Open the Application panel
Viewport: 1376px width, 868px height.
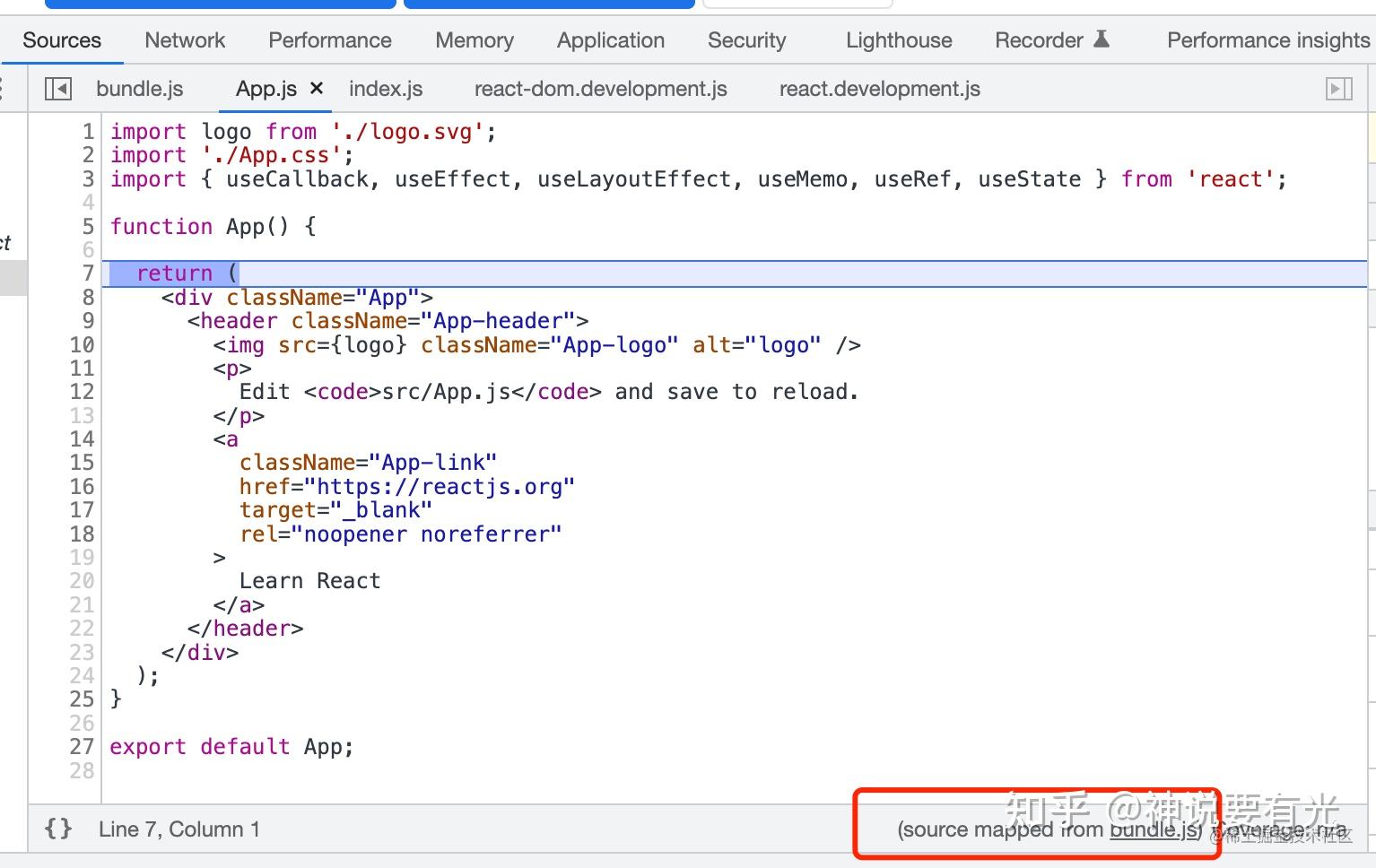click(610, 39)
